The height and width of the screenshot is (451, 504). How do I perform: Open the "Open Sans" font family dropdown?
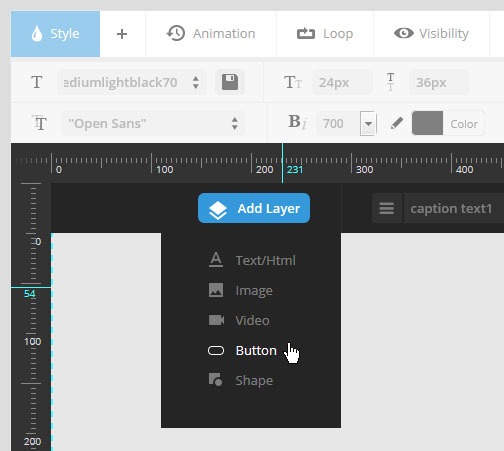pos(153,123)
